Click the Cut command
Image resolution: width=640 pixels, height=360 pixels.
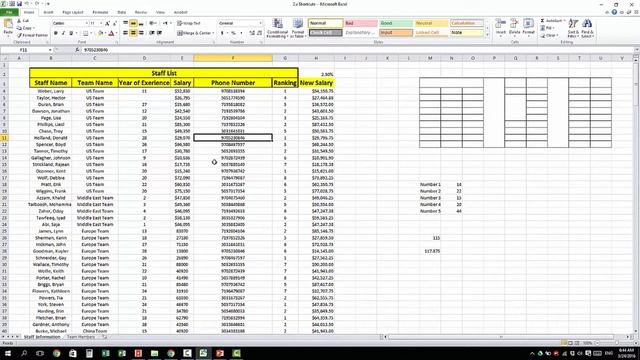pos(22,21)
